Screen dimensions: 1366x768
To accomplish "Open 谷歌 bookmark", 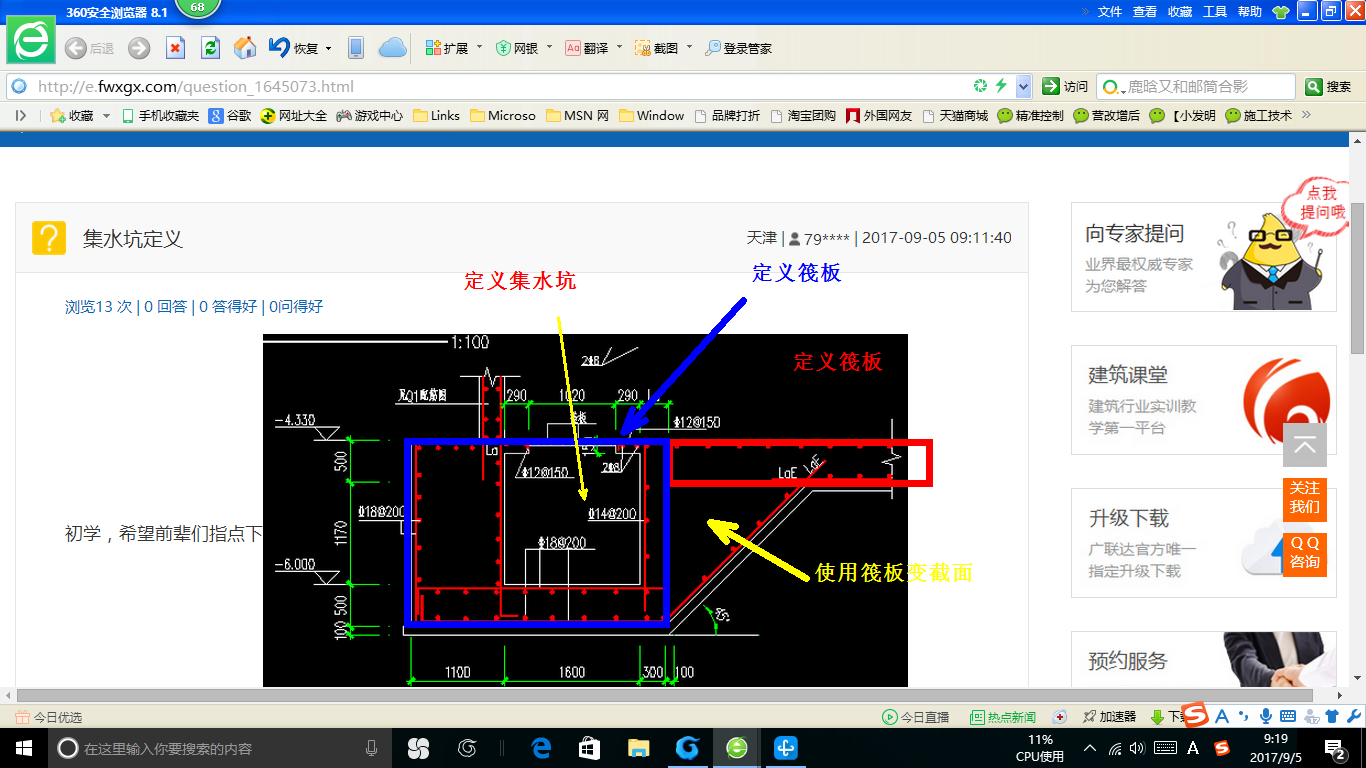I will [x=230, y=116].
